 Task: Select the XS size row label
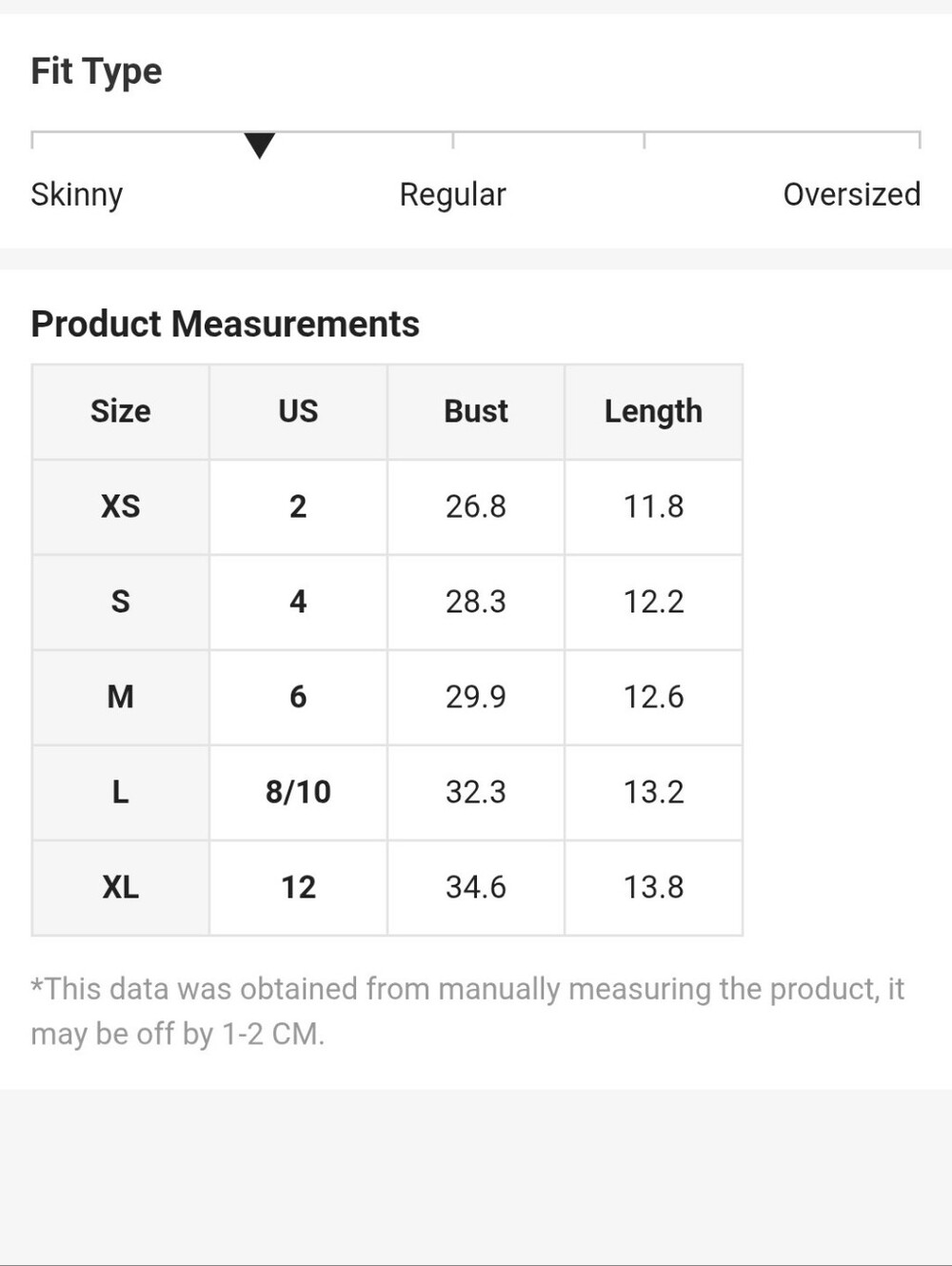[121, 506]
